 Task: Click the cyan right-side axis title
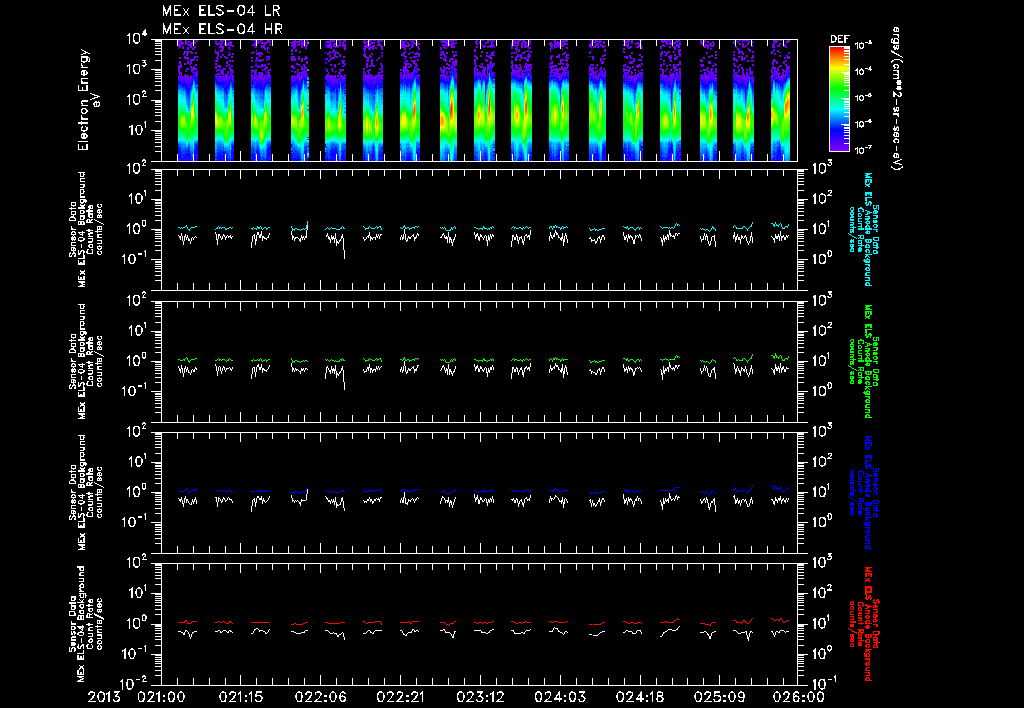tap(863, 229)
